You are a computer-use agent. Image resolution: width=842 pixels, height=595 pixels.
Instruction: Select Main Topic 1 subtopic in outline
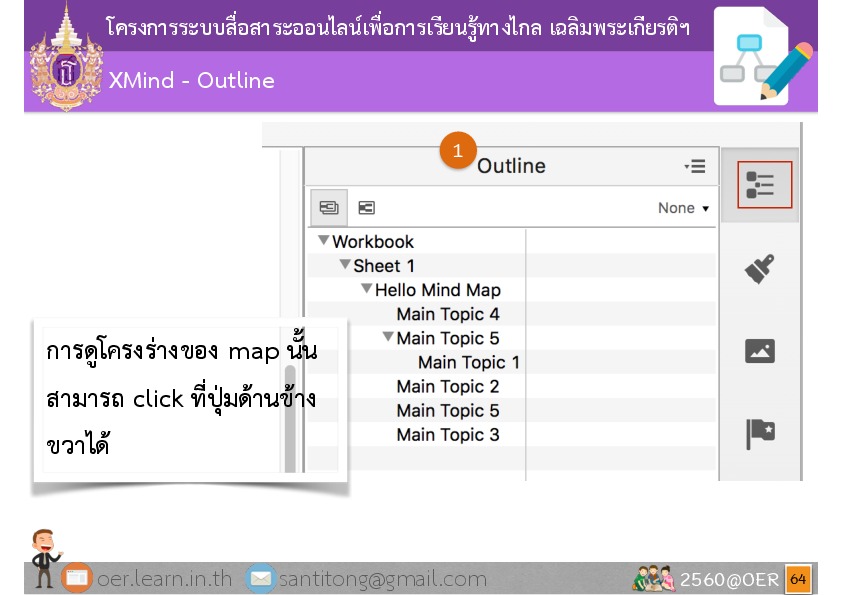468,362
